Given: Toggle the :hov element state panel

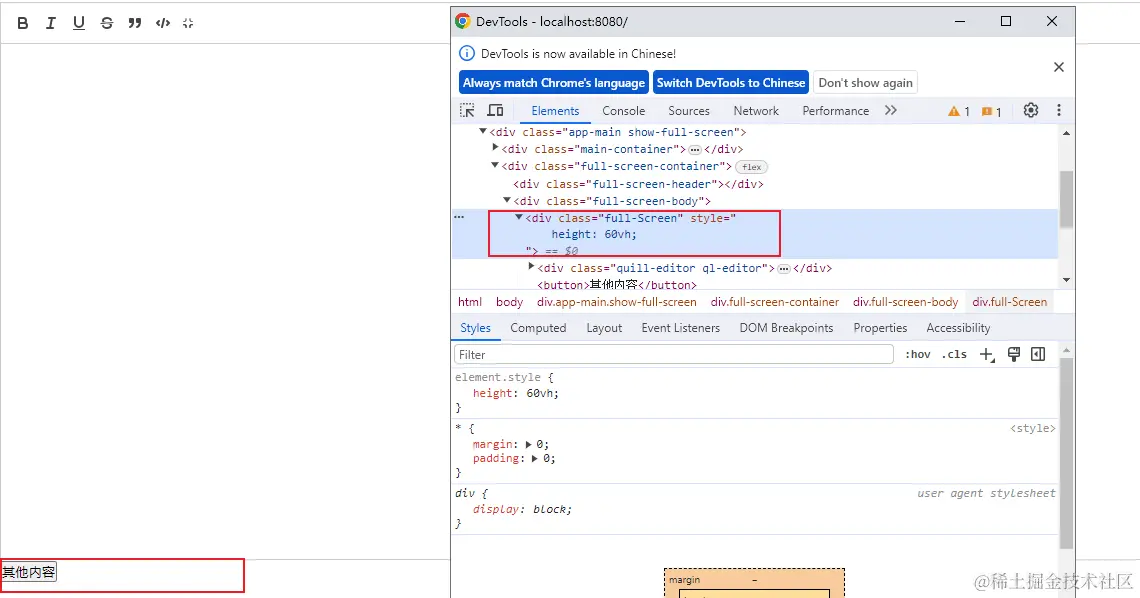Looking at the screenshot, I should 918,354.
